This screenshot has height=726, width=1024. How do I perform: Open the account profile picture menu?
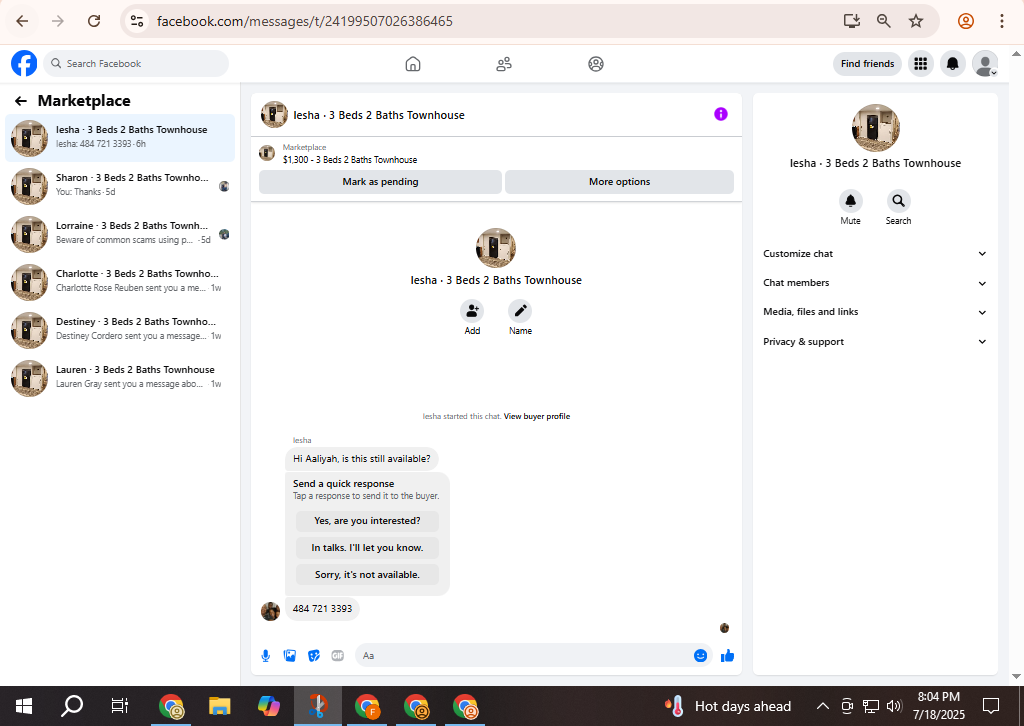click(x=985, y=63)
